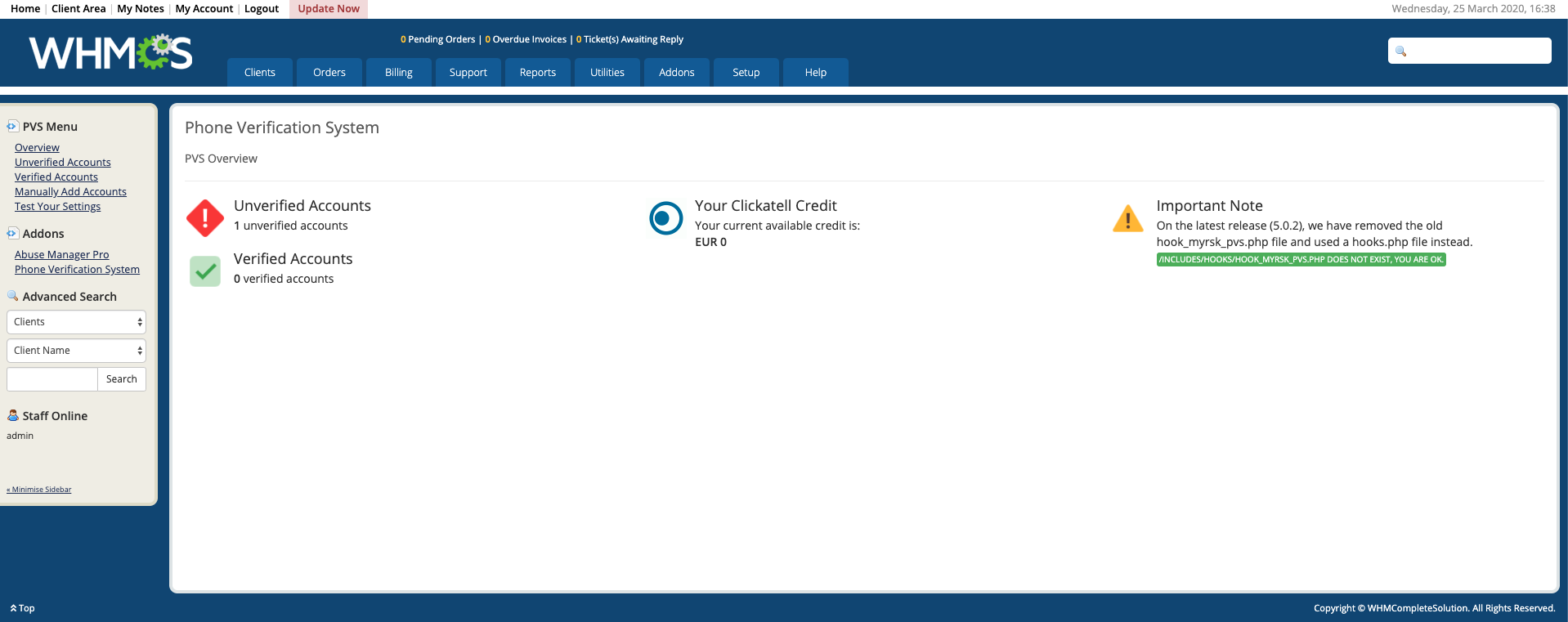Screen dimensions: 1568x622
Task: Click the Top link at bottom
Action: click(22, 608)
